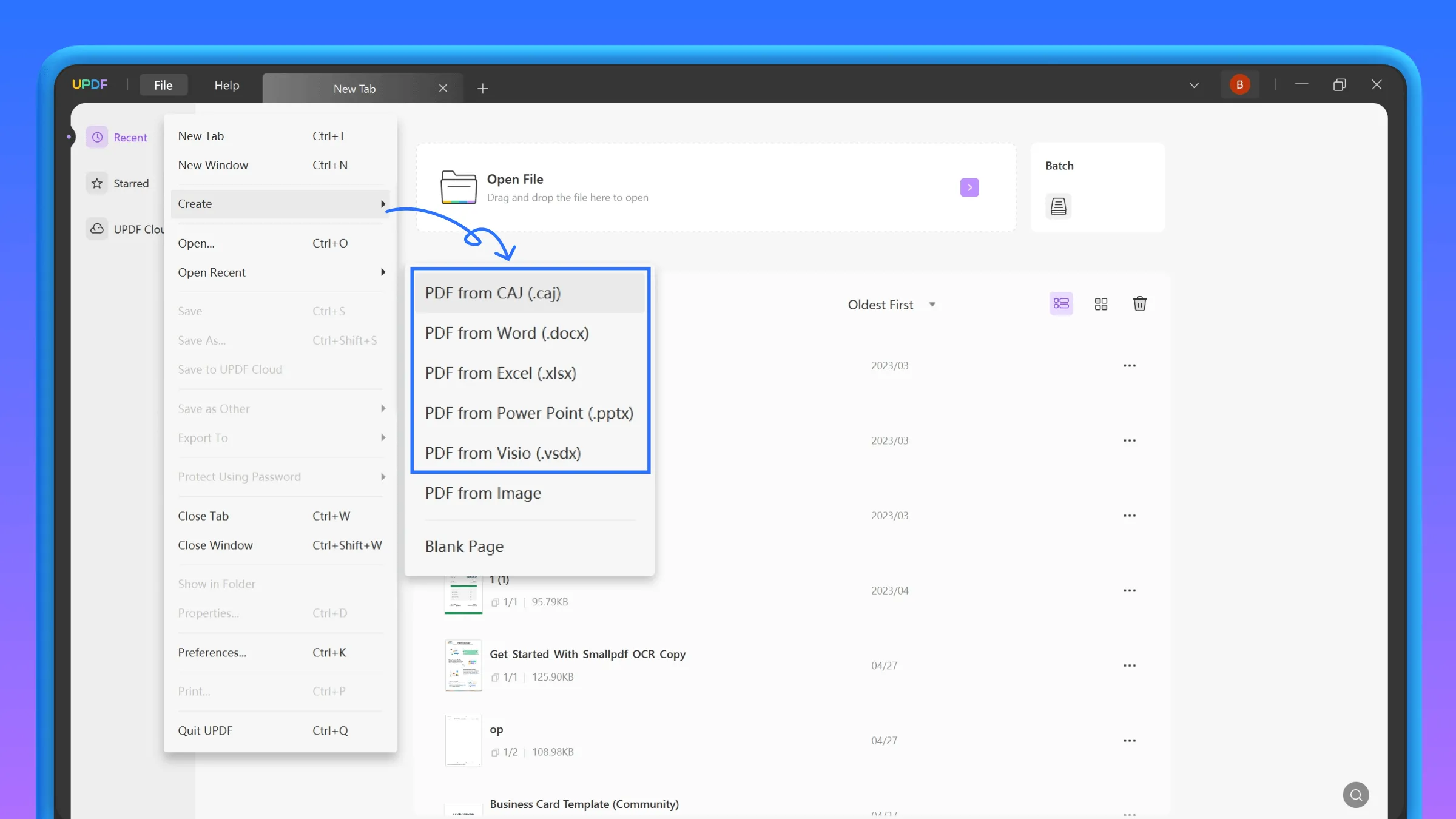Select the list view toggle icon

1061,304
